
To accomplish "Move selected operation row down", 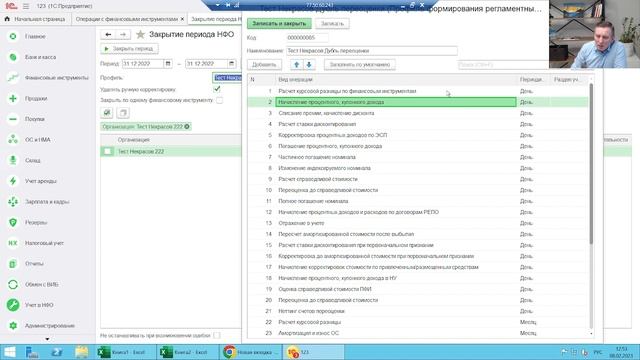I will pos(309,64).
